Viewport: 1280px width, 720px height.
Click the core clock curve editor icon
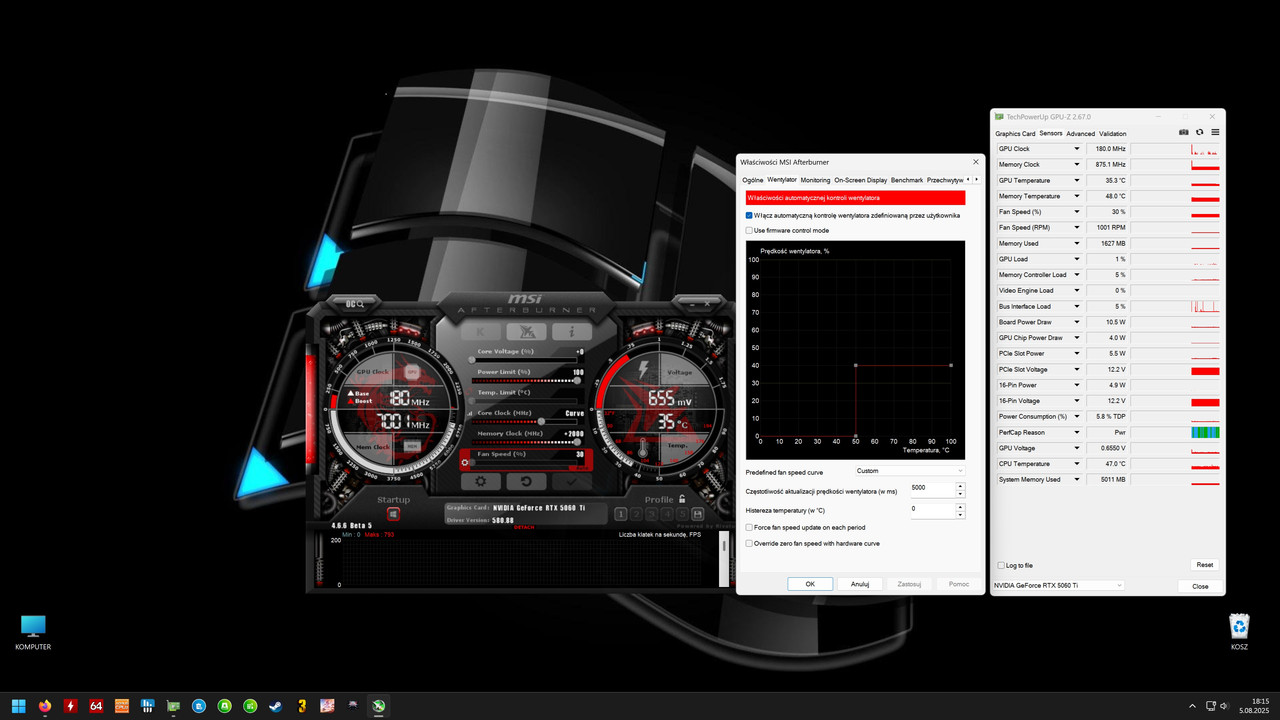(x=471, y=413)
